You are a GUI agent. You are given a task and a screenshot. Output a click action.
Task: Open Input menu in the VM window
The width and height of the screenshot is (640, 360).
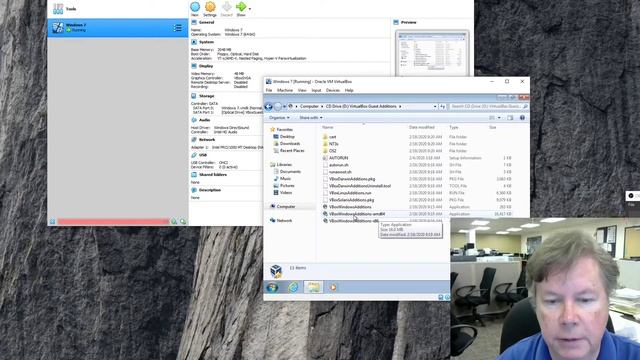(316, 90)
